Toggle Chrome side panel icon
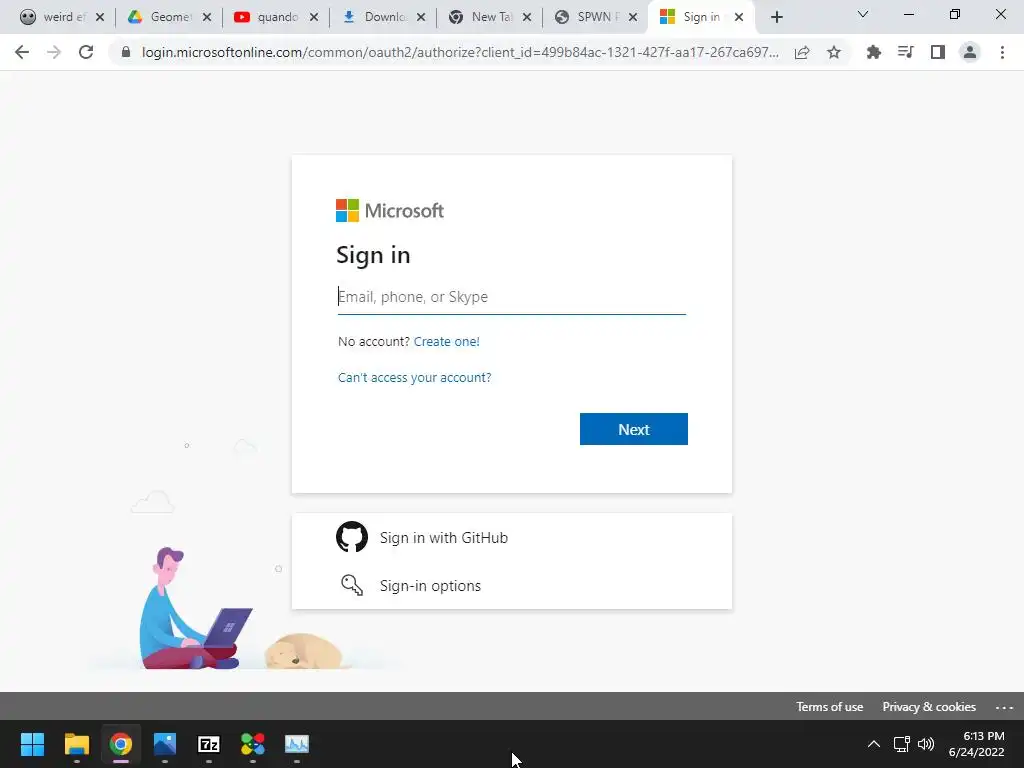The width and height of the screenshot is (1024, 768). pos(938,52)
